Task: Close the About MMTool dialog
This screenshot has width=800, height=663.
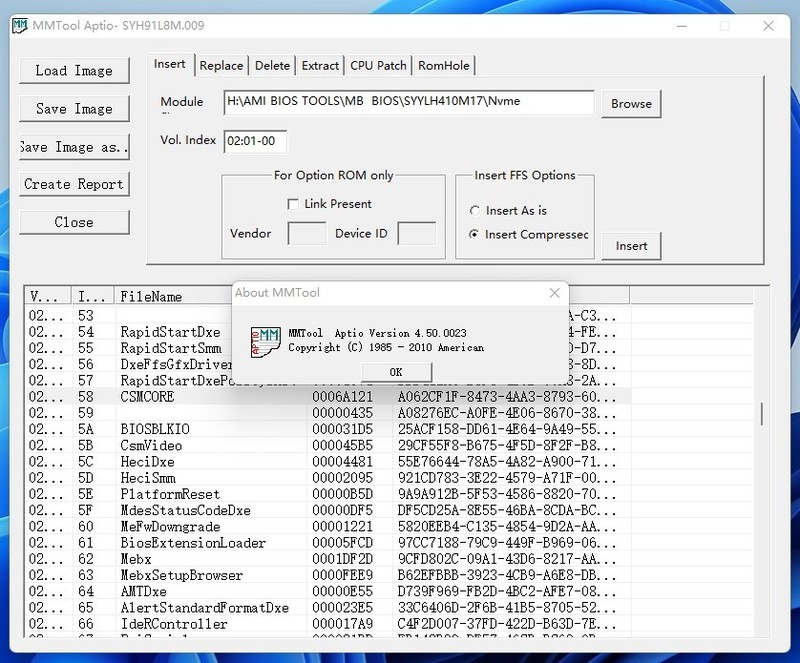Action: pos(555,293)
